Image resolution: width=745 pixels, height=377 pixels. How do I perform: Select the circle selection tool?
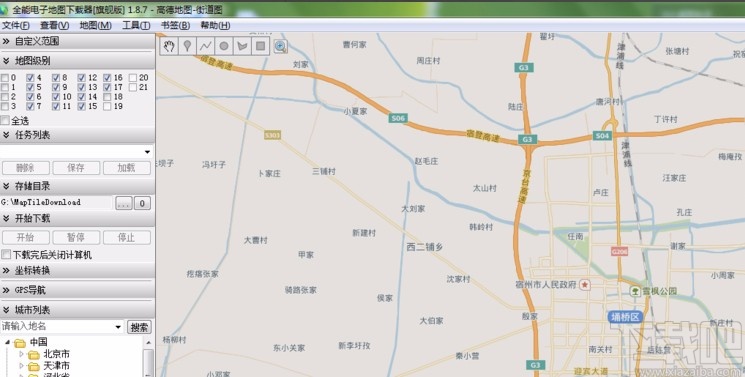point(224,46)
